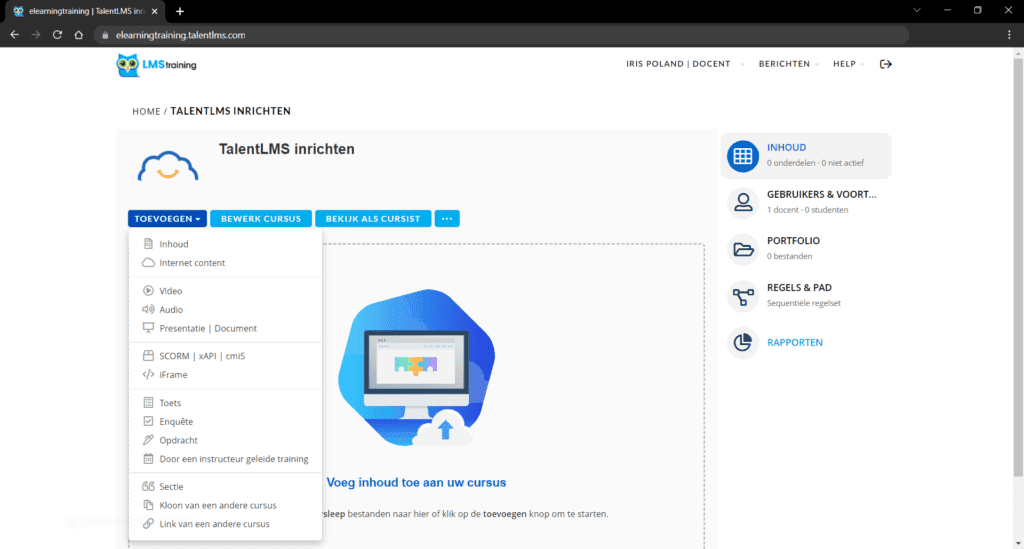Open the three-dots more options button
The image size is (1024, 549).
pos(447,219)
